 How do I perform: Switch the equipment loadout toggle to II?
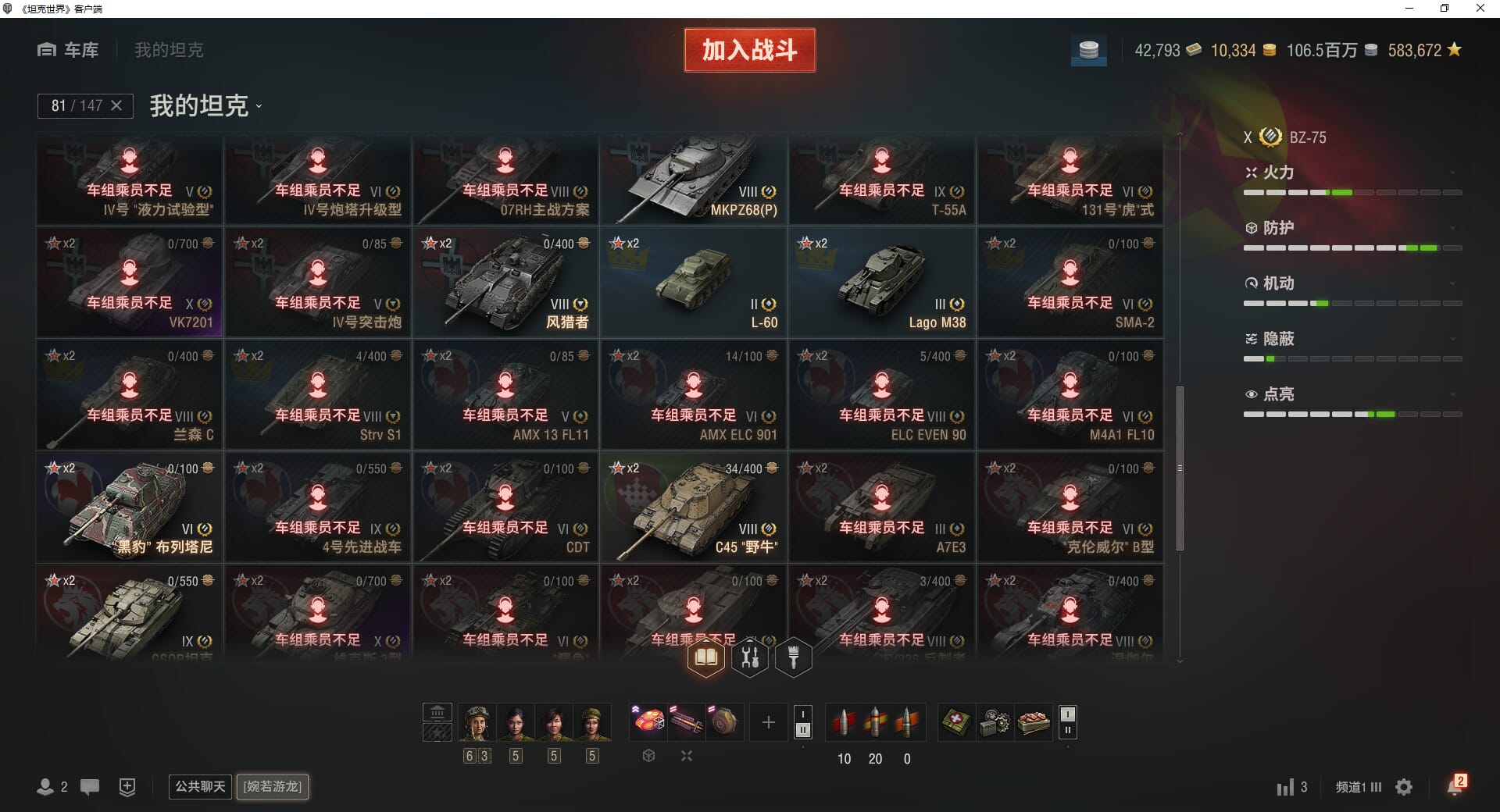coord(802,730)
